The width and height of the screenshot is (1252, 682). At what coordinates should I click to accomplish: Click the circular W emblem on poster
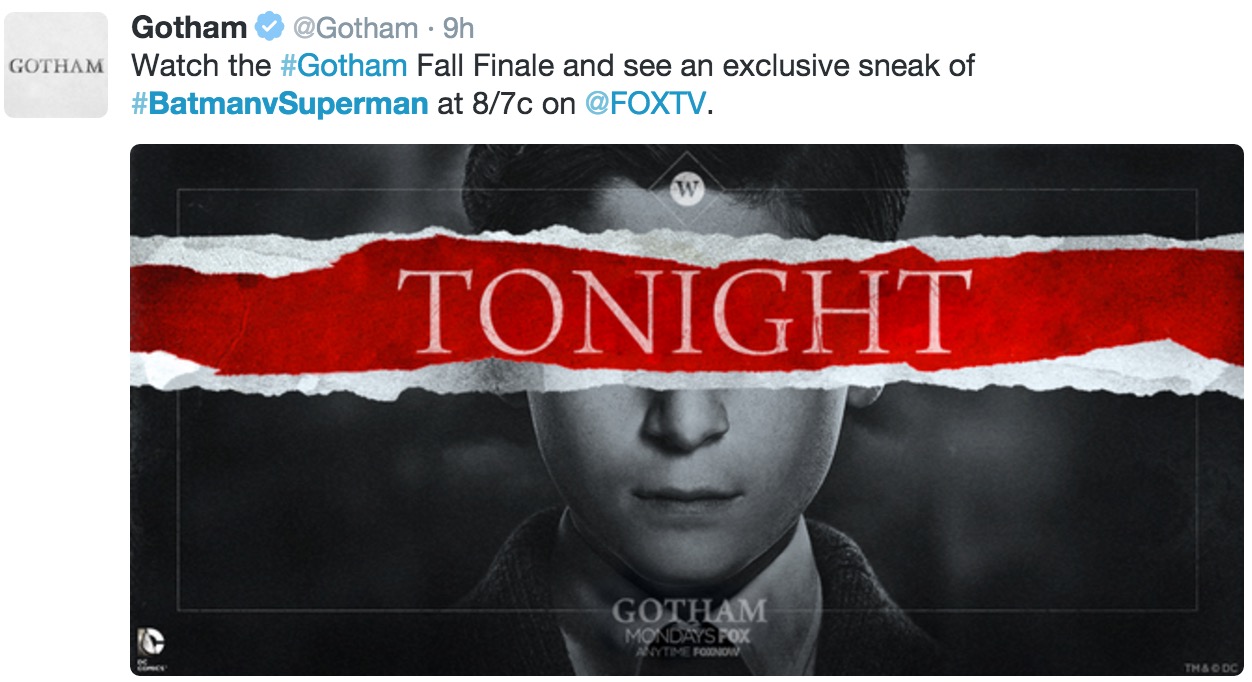coord(687,189)
